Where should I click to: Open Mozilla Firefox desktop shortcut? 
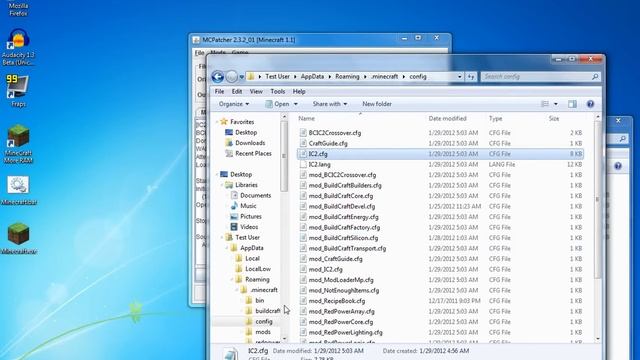[x=18, y=8]
